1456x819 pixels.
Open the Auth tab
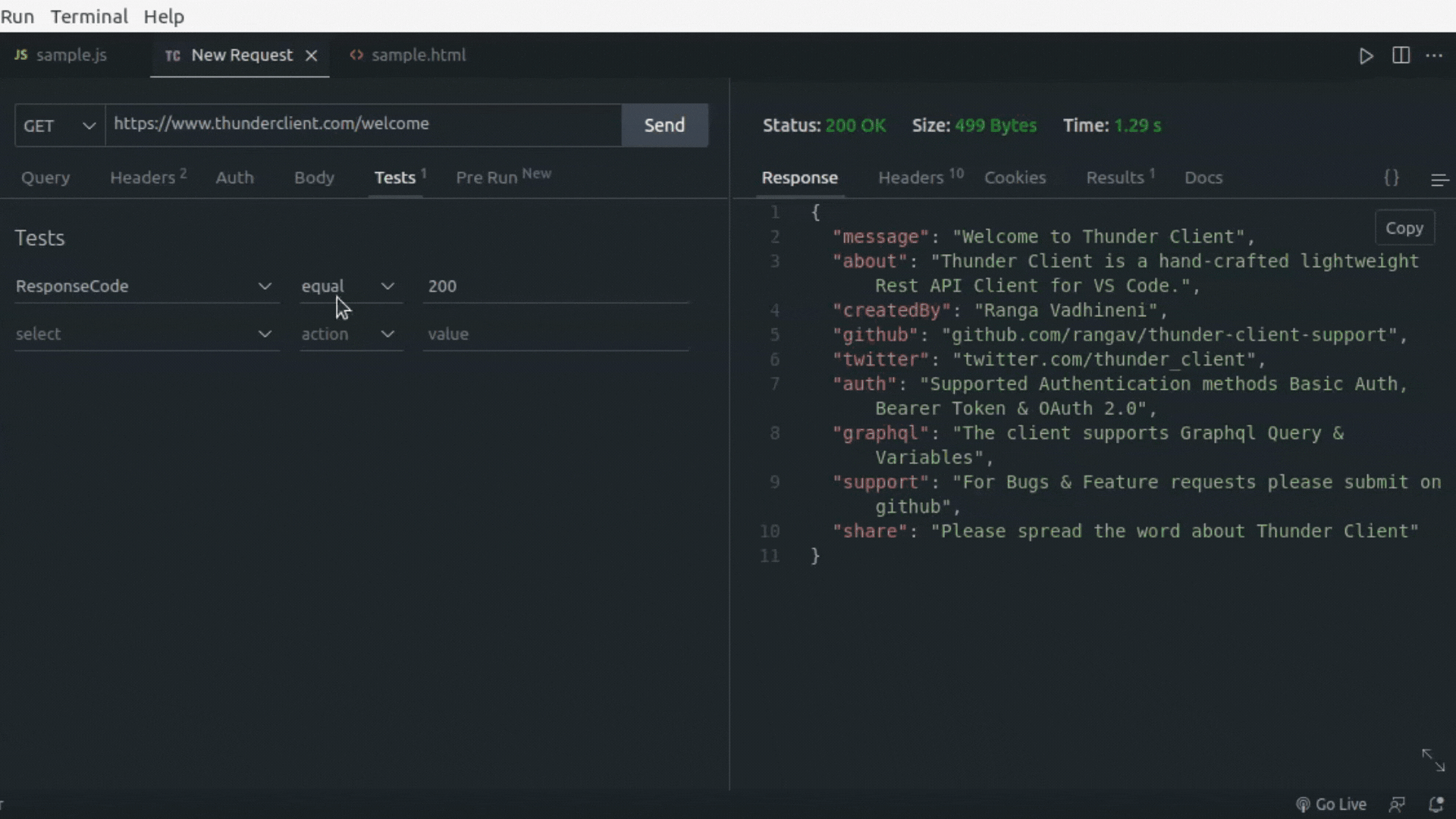coord(234,177)
